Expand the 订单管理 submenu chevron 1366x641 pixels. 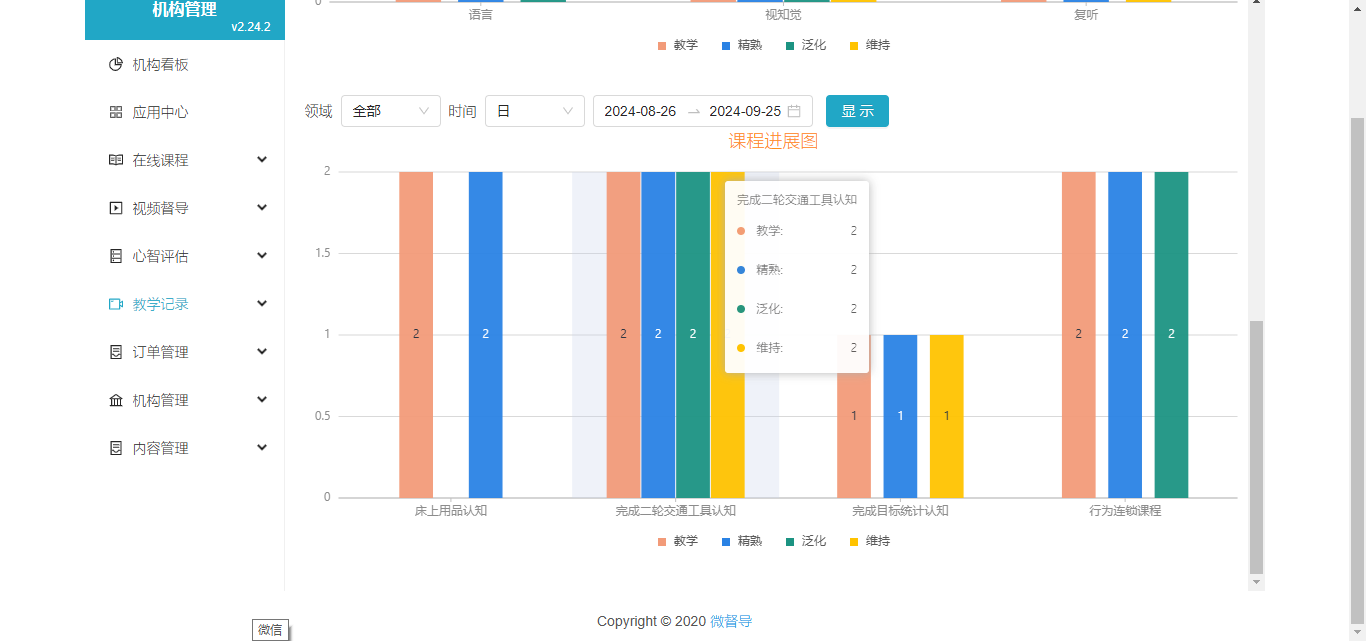262,352
